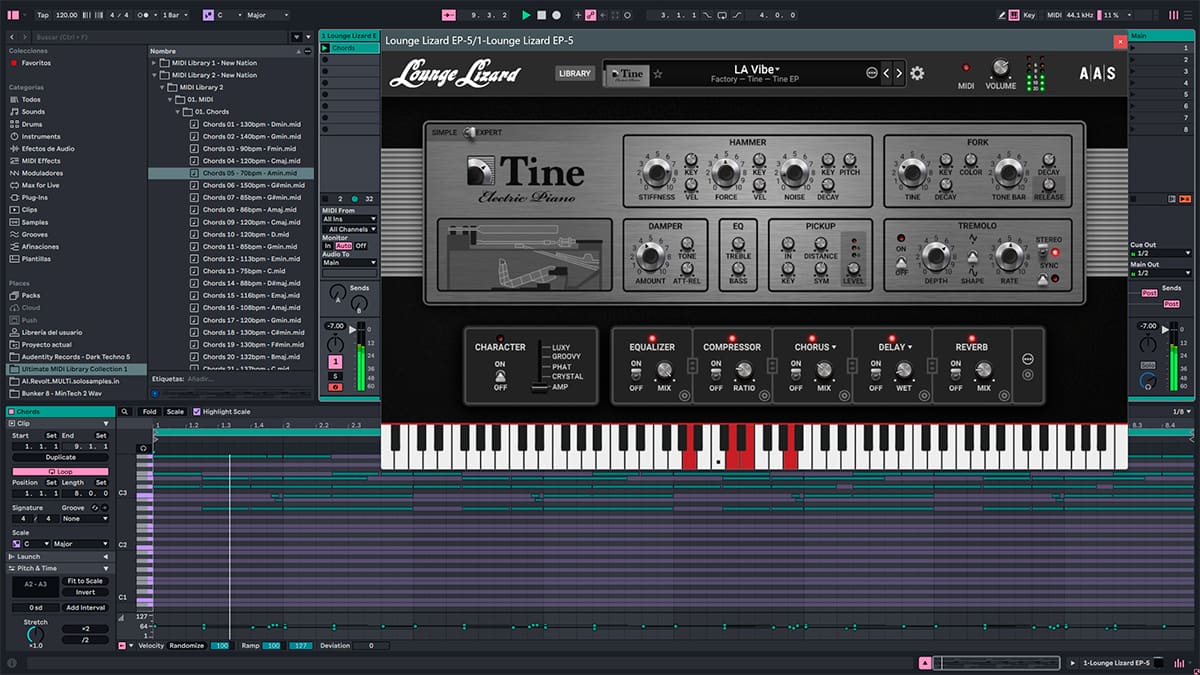Toggle Highlight Scale checkbox
Viewport: 1200px width, 675px height.
click(197, 411)
